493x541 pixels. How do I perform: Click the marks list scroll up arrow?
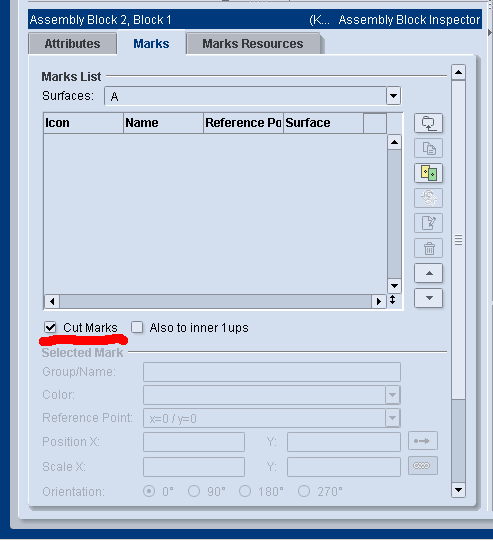click(394, 142)
